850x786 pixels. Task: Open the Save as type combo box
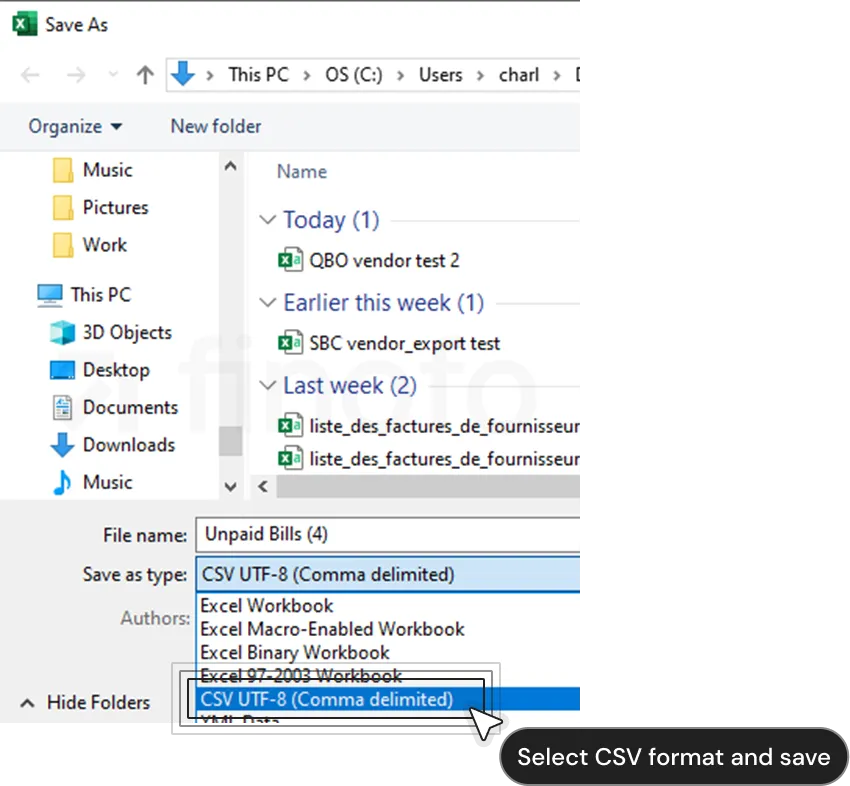(388, 575)
